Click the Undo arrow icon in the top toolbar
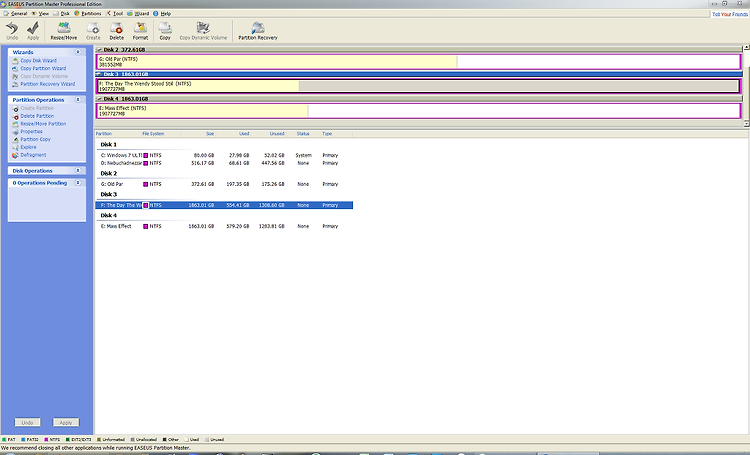The width and height of the screenshot is (750, 455). 12,28
